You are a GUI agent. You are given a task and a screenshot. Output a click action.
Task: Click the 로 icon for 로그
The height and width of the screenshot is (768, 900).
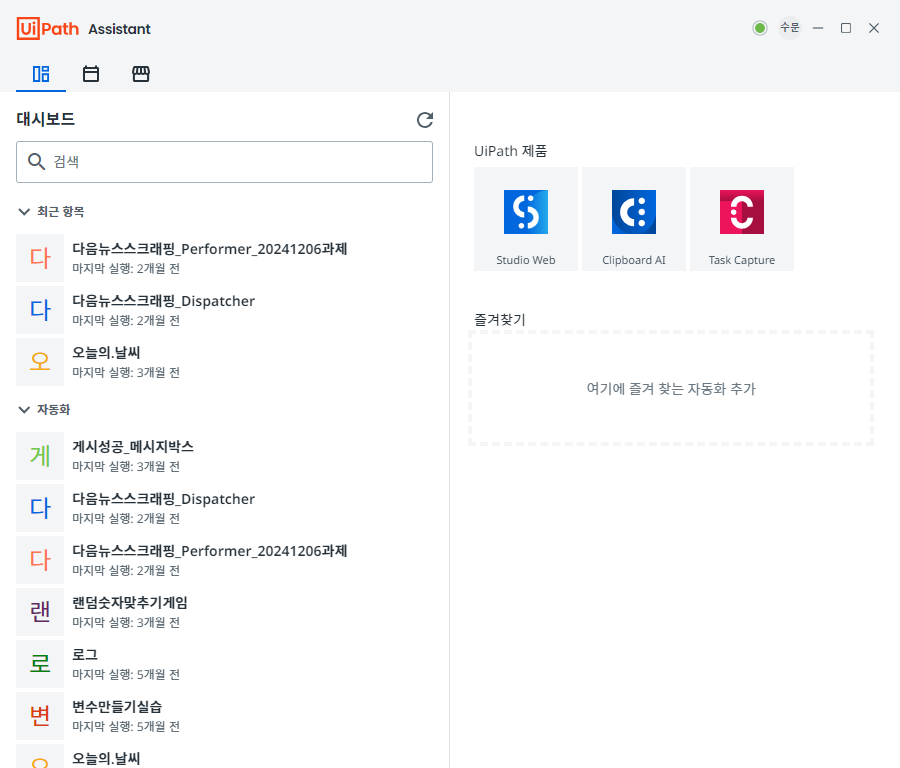click(x=40, y=664)
